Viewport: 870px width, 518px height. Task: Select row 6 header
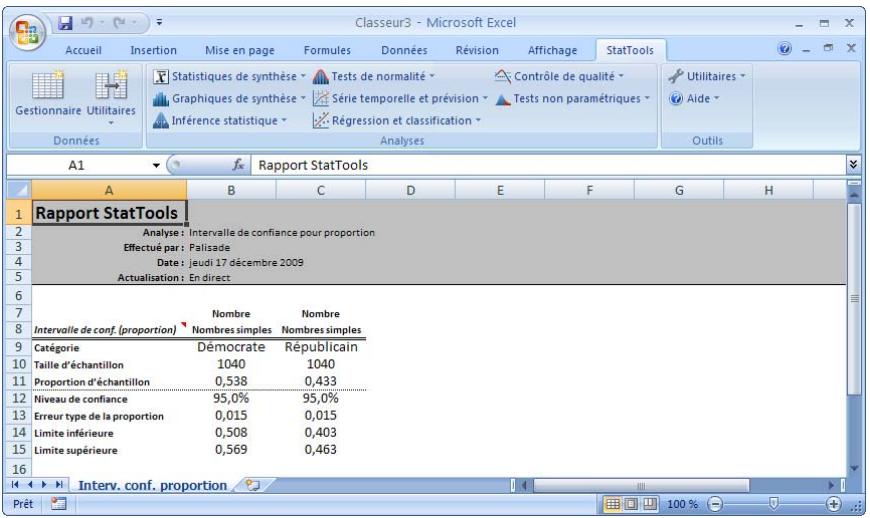(19, 296)
